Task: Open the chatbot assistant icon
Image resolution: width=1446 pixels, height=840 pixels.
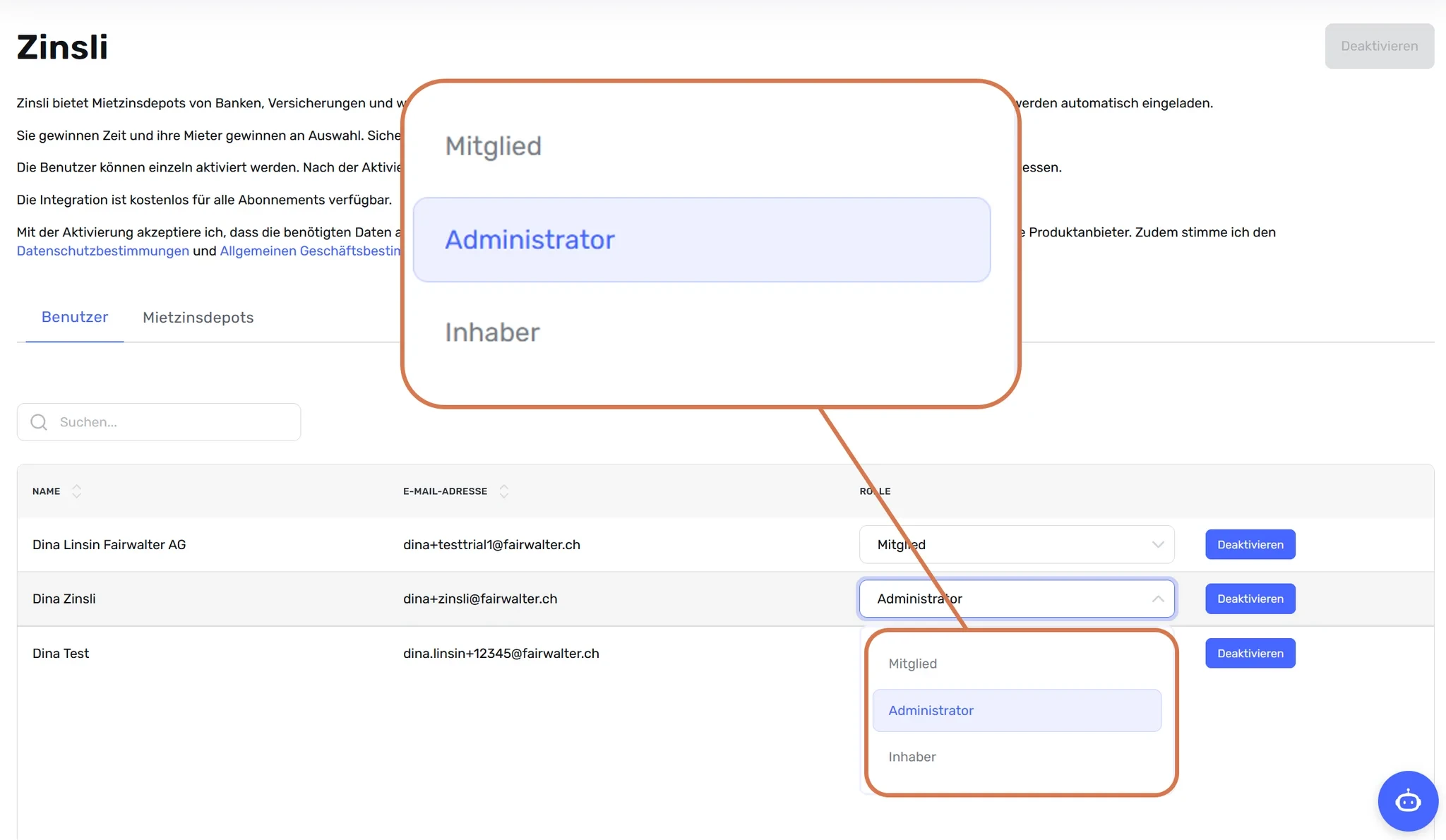Action: (x=1408, y=801)
